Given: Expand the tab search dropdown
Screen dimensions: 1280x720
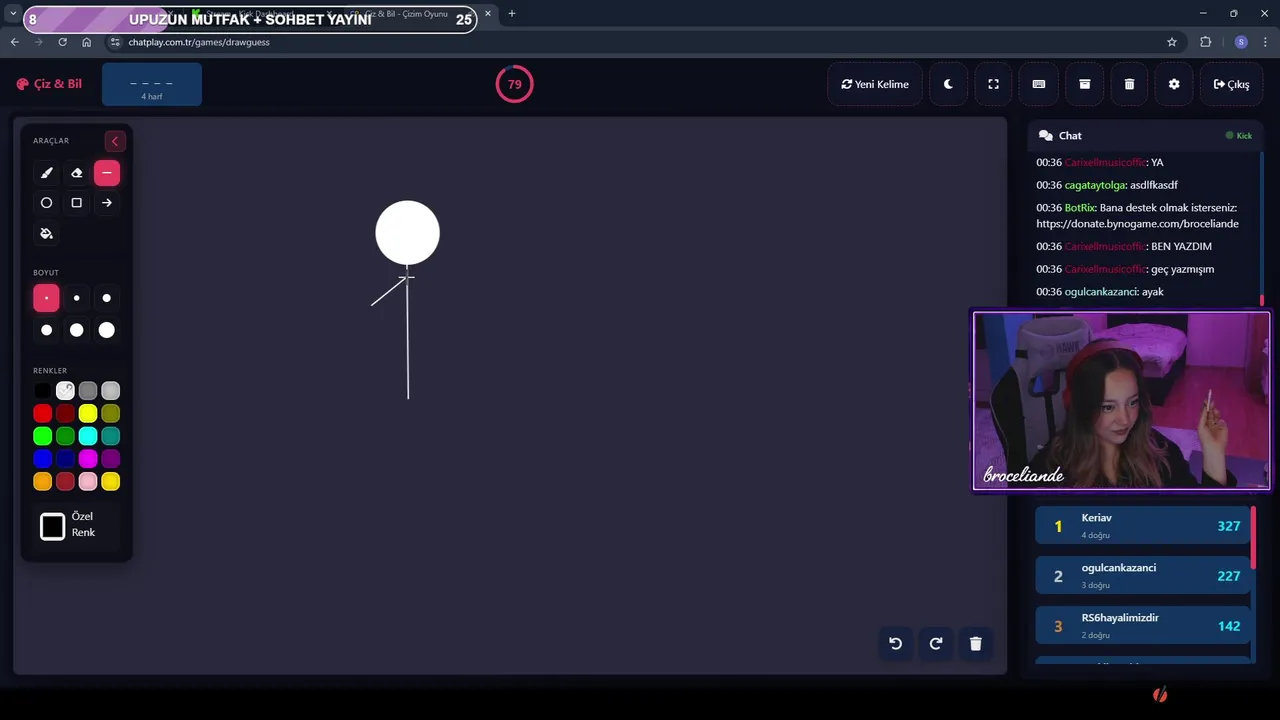Looking at the screenshot, I should tap(13, 13).
